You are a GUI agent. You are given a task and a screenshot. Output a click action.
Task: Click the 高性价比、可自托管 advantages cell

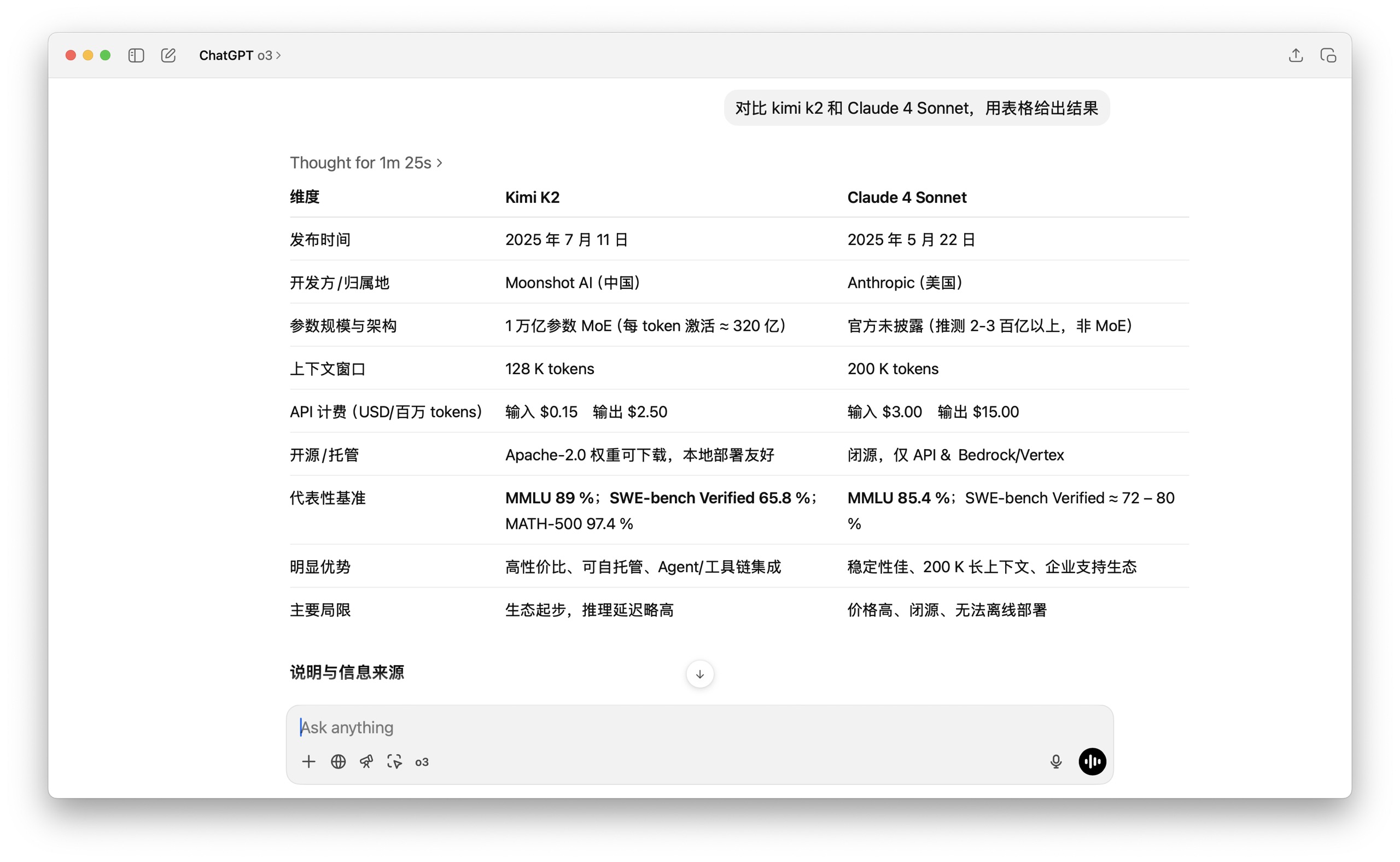click(643, 567)
